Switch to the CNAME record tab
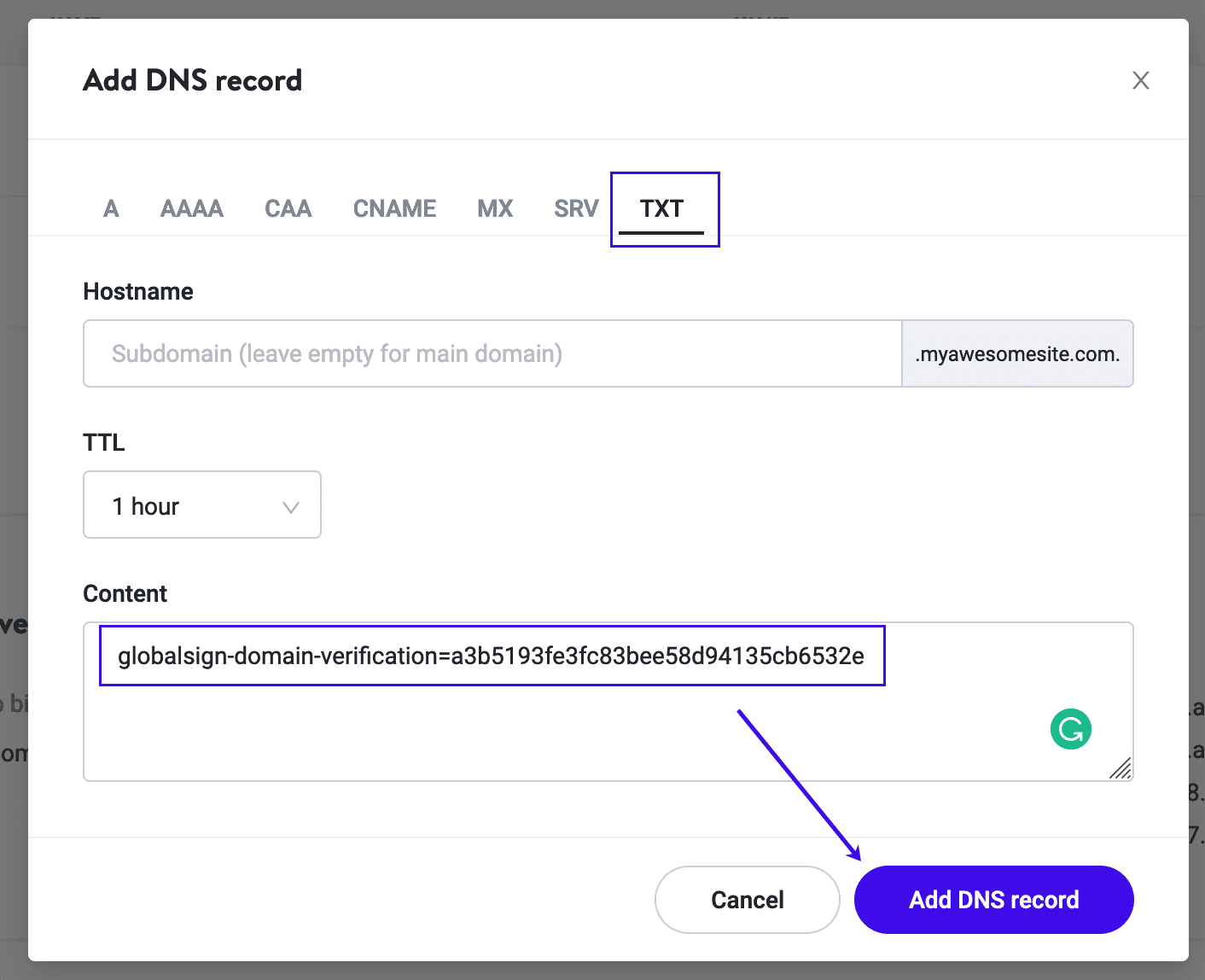This screenshot has width=1205, height=980. pos(393,208)
